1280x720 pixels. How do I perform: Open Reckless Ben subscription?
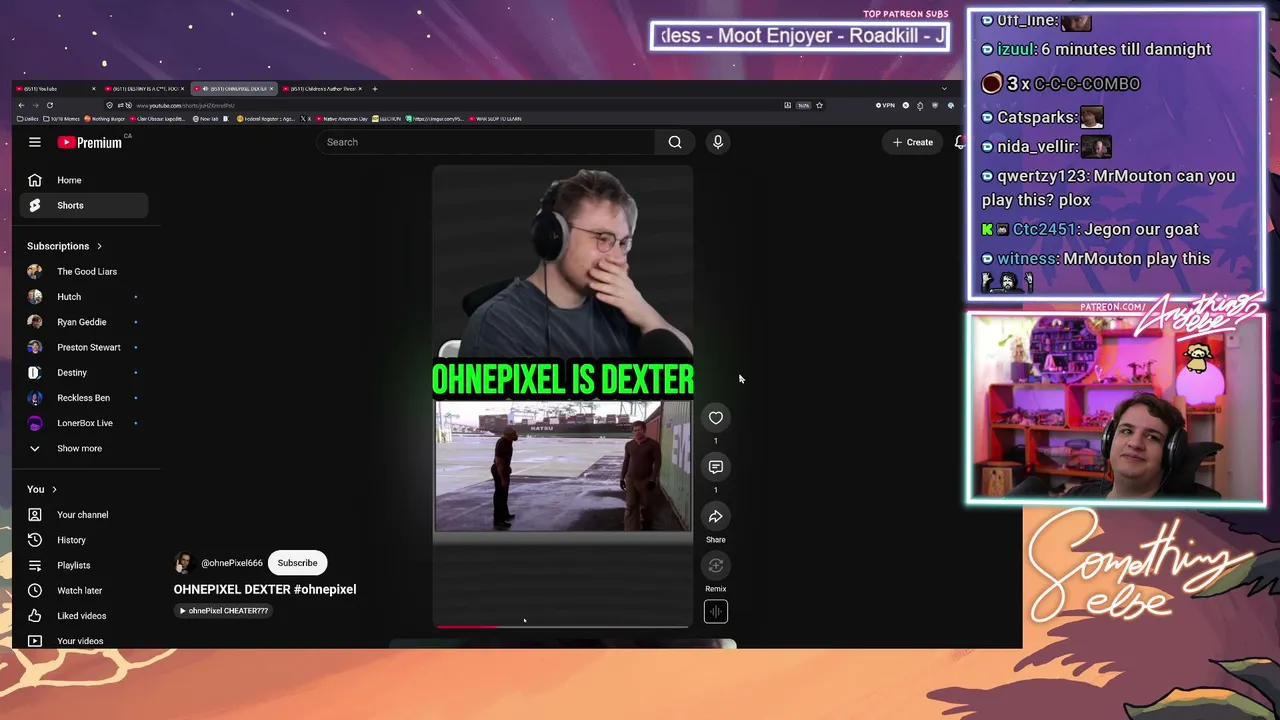coord(84,398)
